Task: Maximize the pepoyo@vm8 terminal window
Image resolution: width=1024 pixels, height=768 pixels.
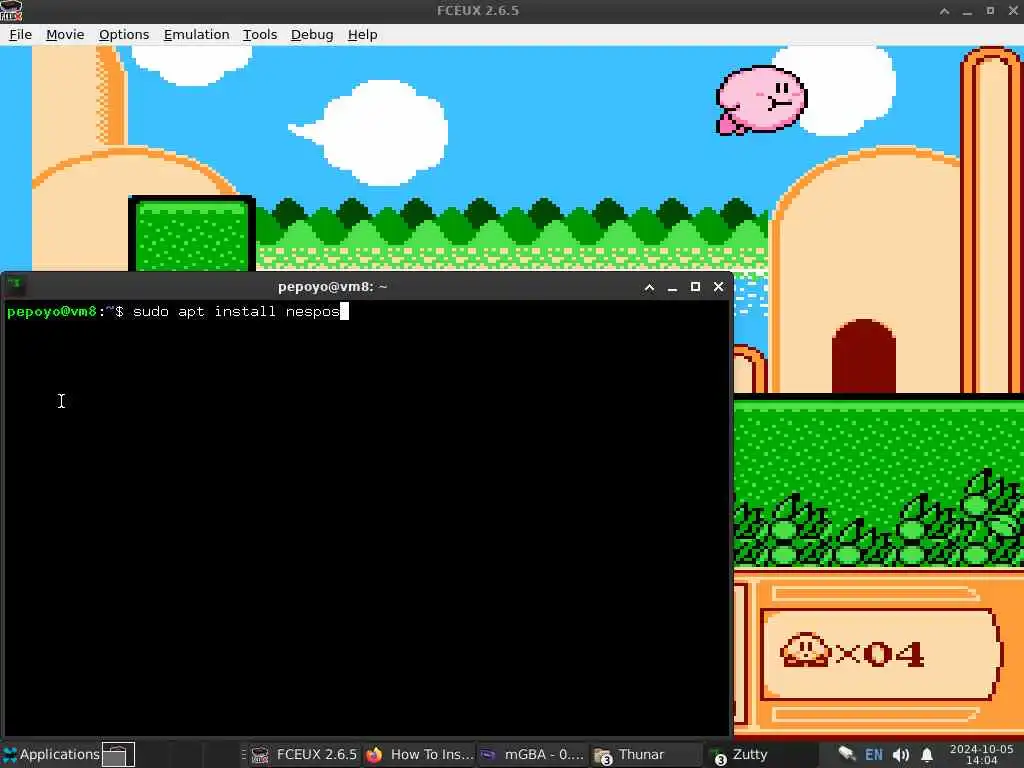Action: pyautogui.click(x=696, y=287)
